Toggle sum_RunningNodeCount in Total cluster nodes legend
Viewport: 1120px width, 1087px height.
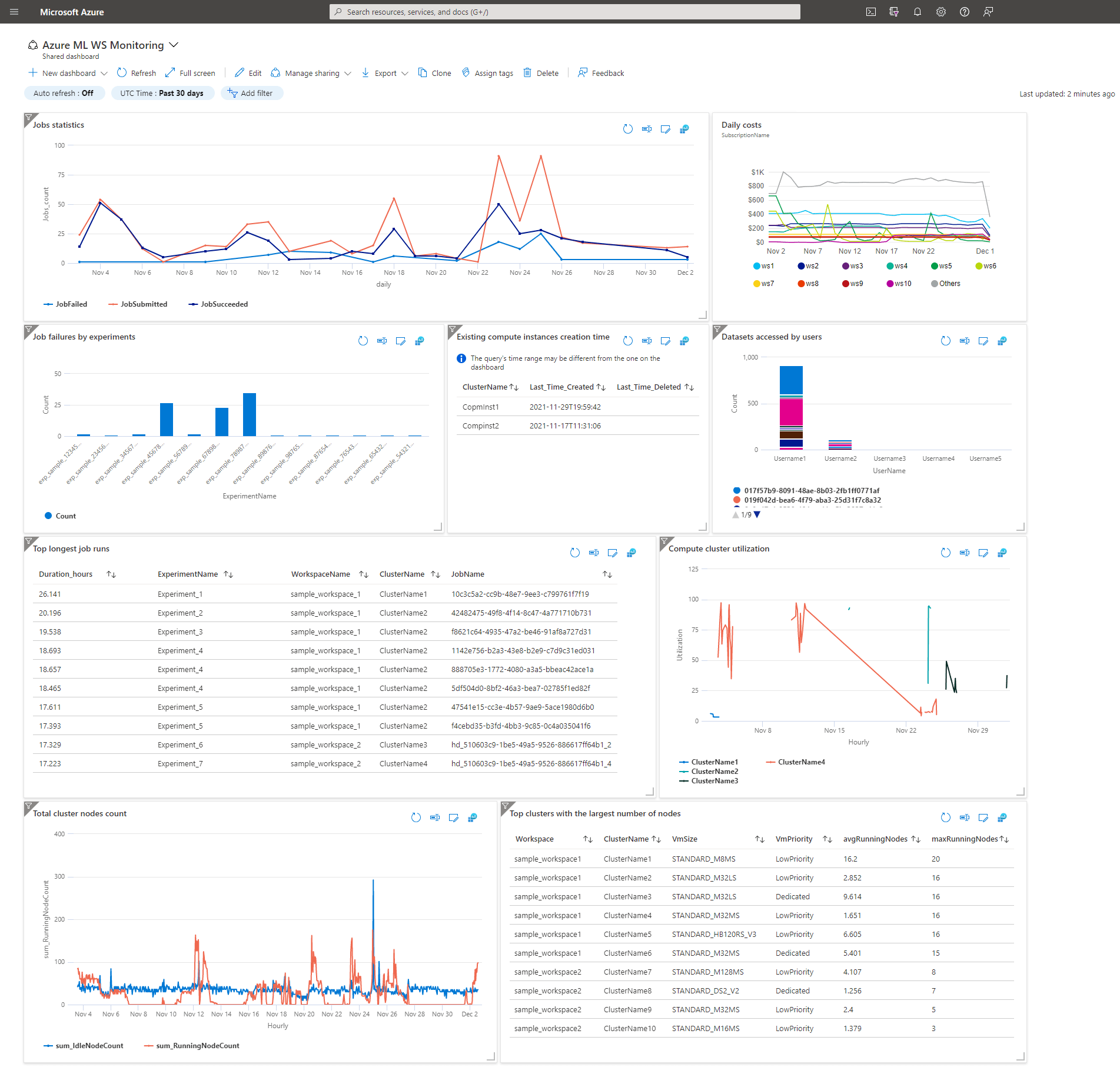pos(191,1045)
